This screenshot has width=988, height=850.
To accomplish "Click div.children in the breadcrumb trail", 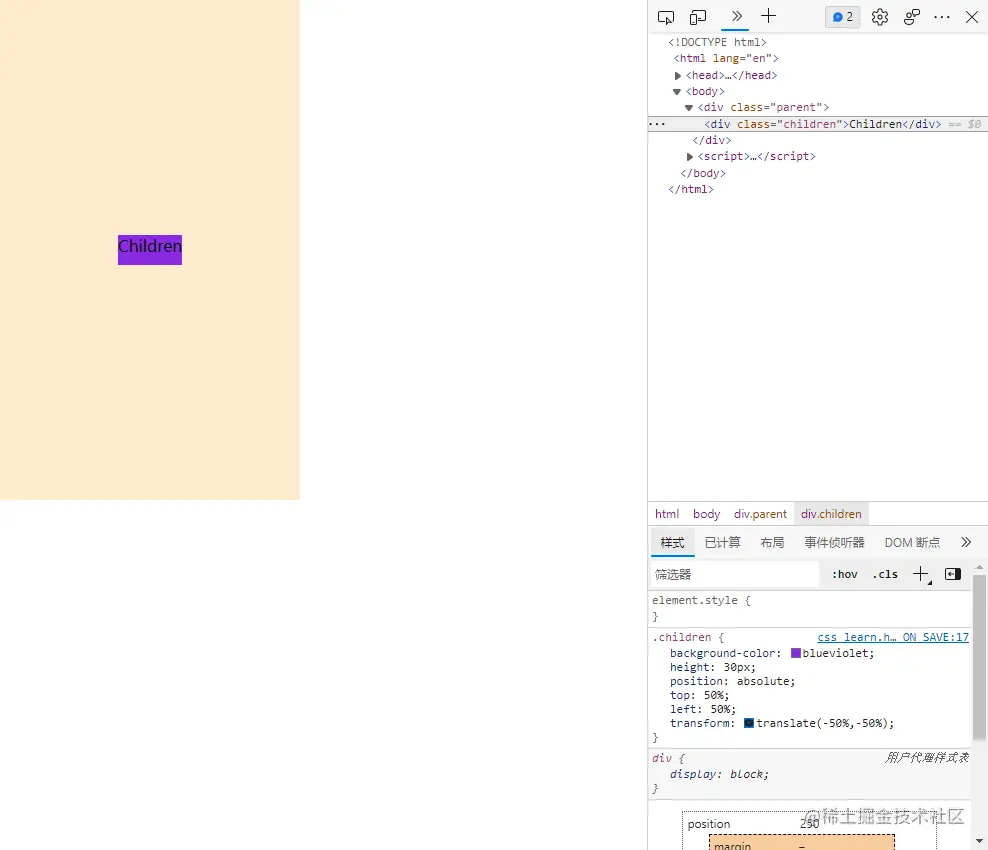I will (831, 514).
